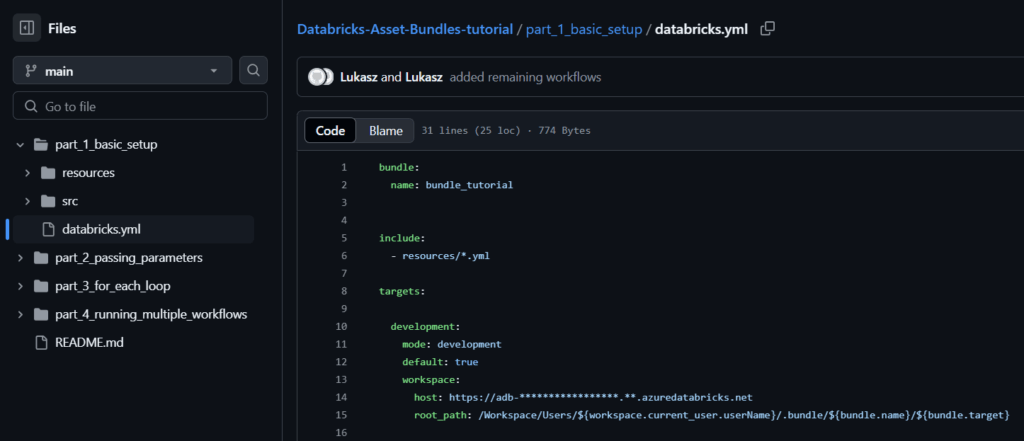Expand the part_4_running_multiple_workflows chevron
The width and height of the screenshot is (1024, 441).
click(x=20, y=314)
